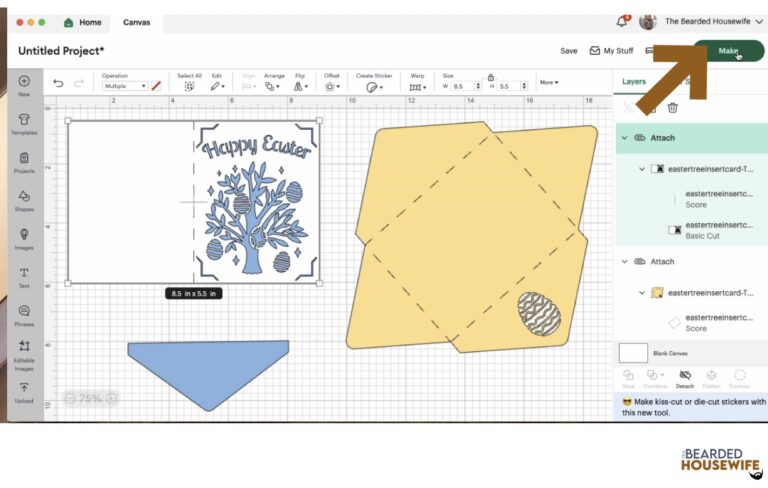Select the Layers tab
Screen dimensions: 768x488
click(634, 82)
